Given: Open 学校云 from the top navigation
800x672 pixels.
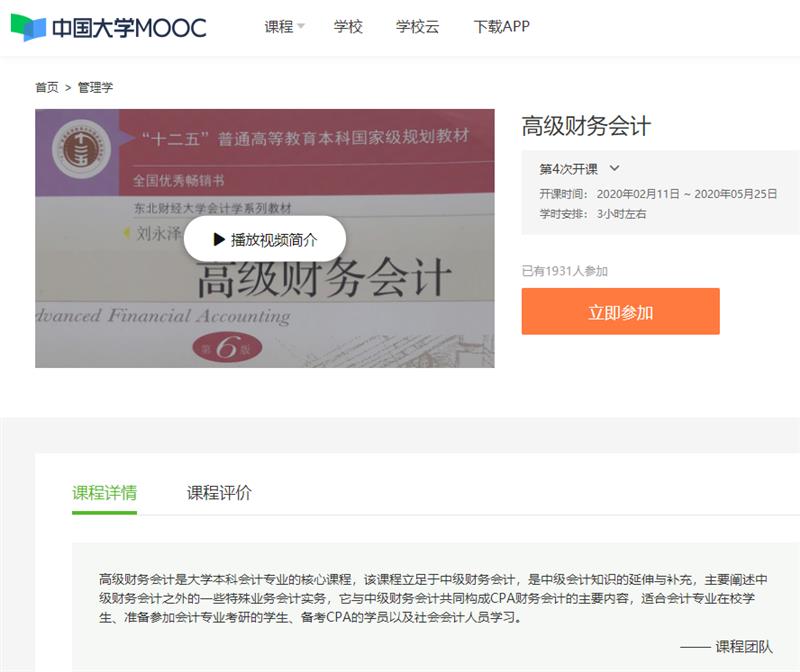Looking at the screenshot, I should tap(417, 27).
